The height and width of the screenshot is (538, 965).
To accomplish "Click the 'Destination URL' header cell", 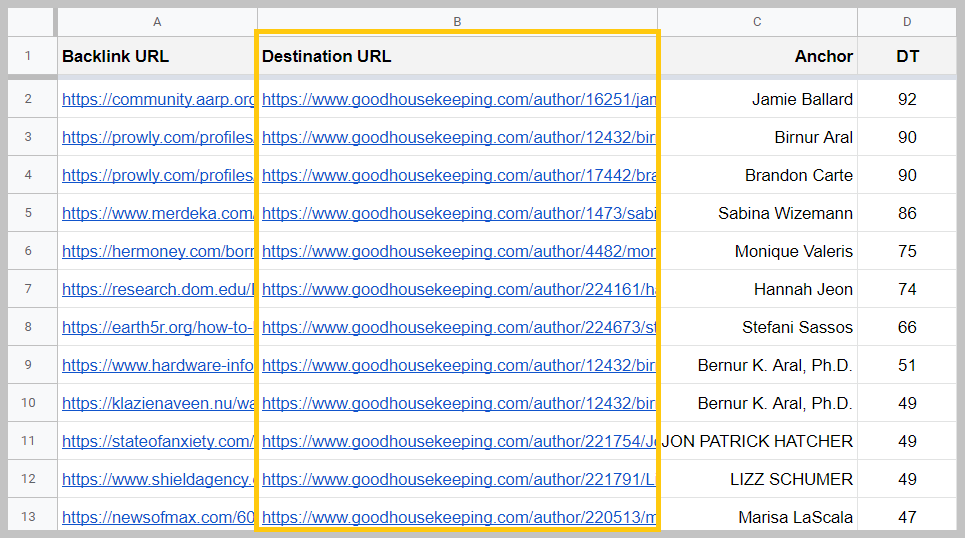I will 457,56.
